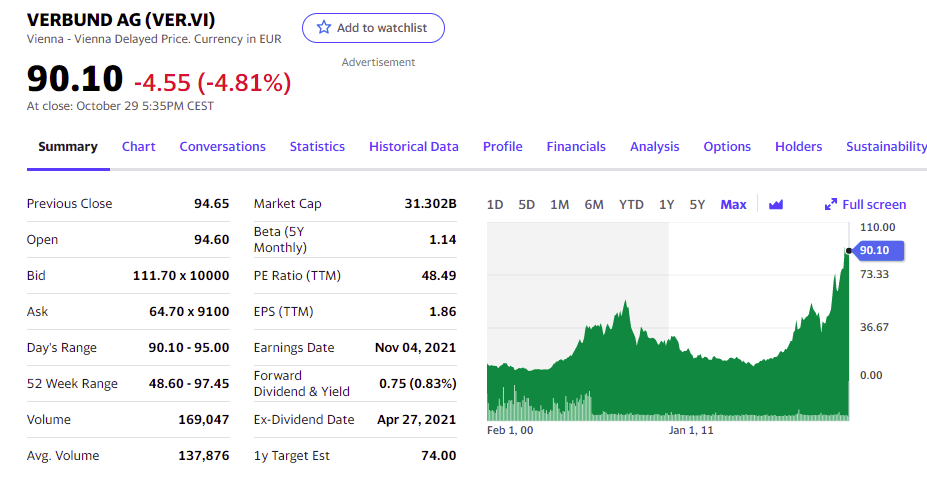Click the 1y Target Est value 74.00
The width and height of the screenshot is (927, 484).
439,456
